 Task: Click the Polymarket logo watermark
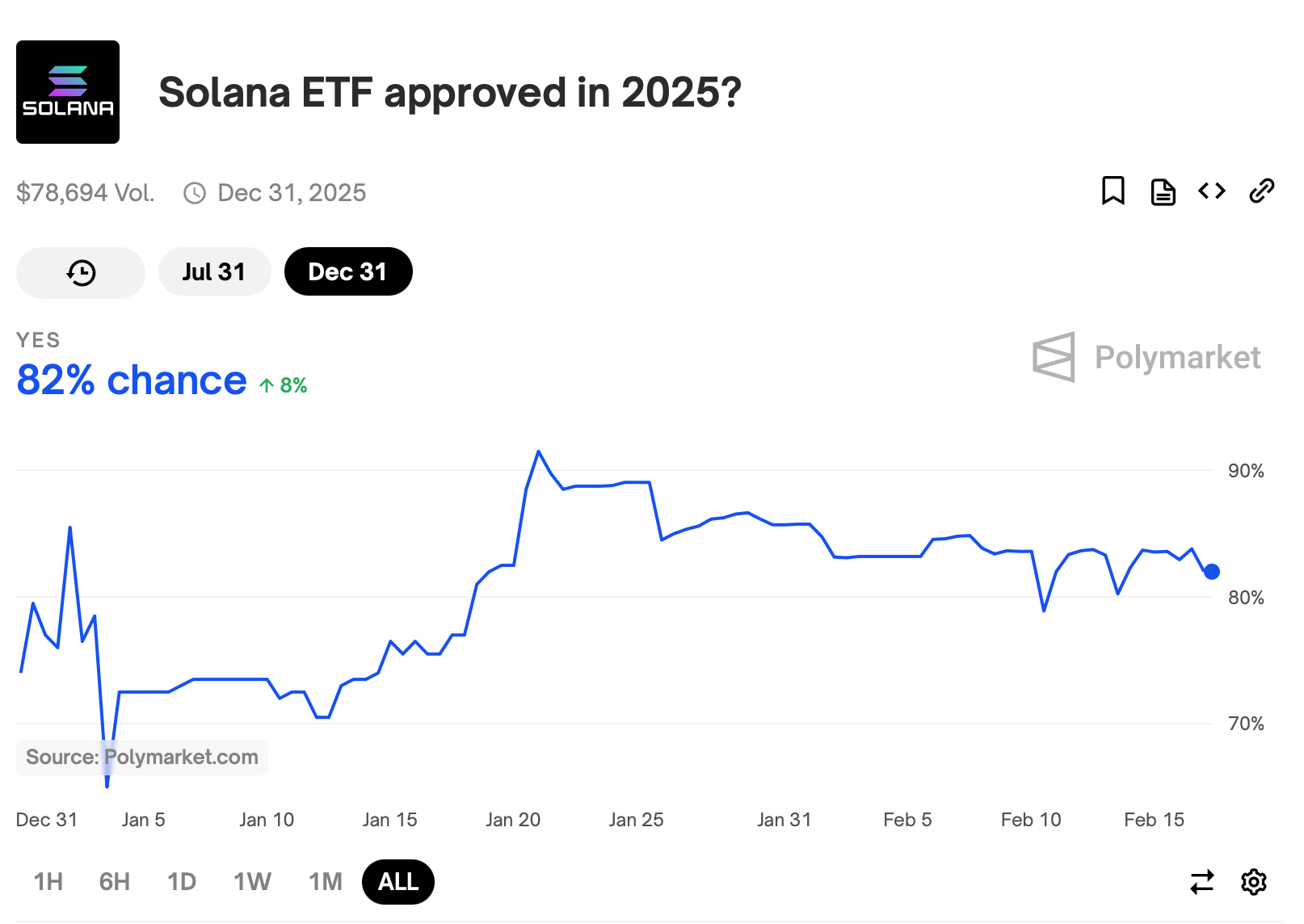point(1146,358)
